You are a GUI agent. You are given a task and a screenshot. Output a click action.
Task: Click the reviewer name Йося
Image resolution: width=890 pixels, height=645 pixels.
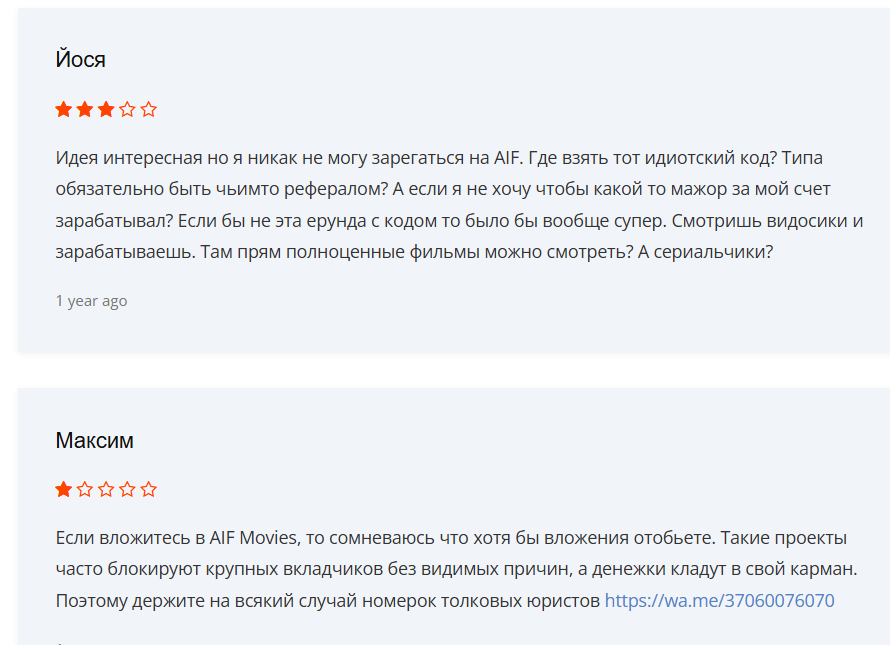click(x=81, y=60)
